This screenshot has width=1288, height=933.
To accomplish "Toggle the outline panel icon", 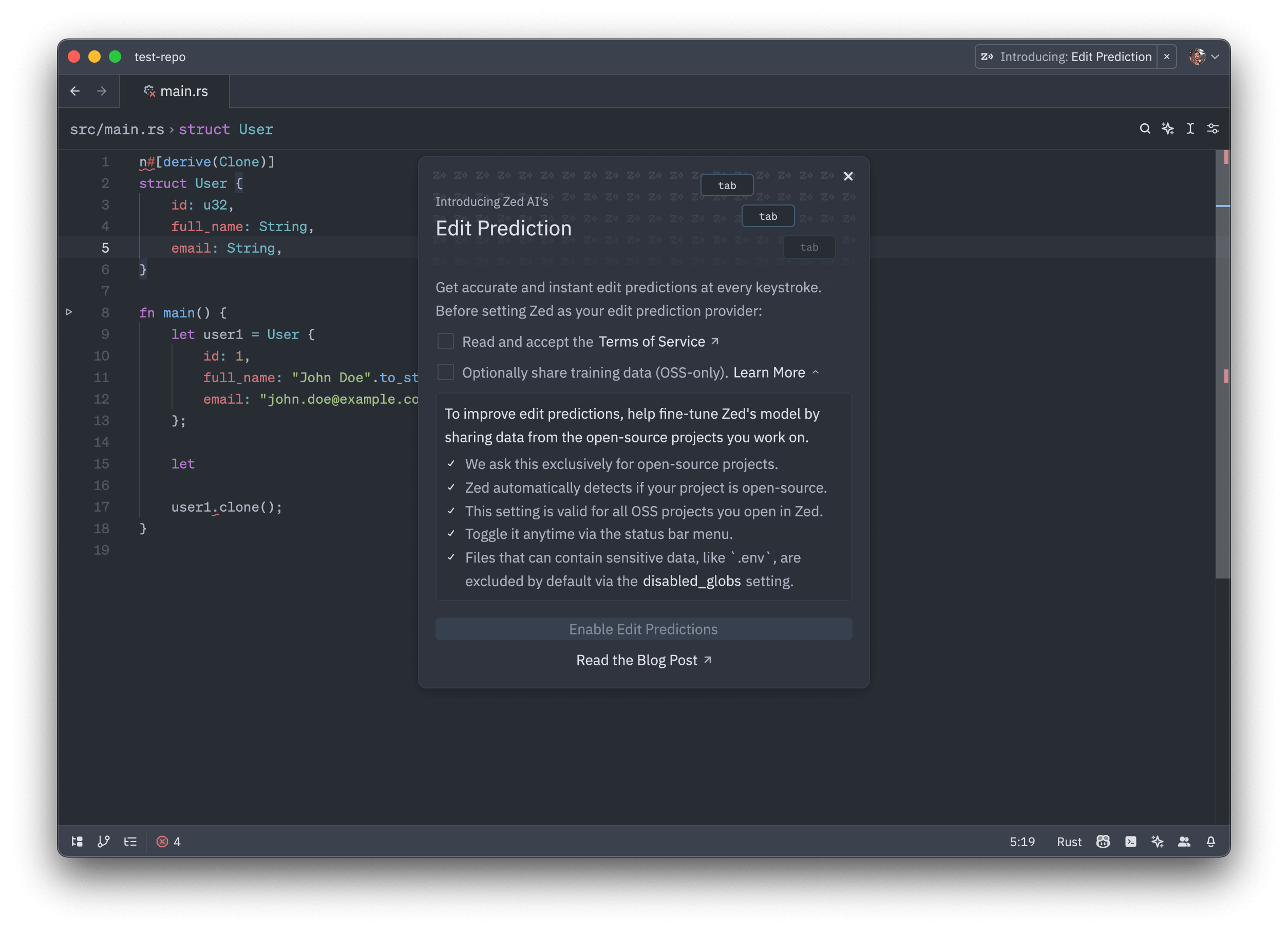I will coord(130,842).
